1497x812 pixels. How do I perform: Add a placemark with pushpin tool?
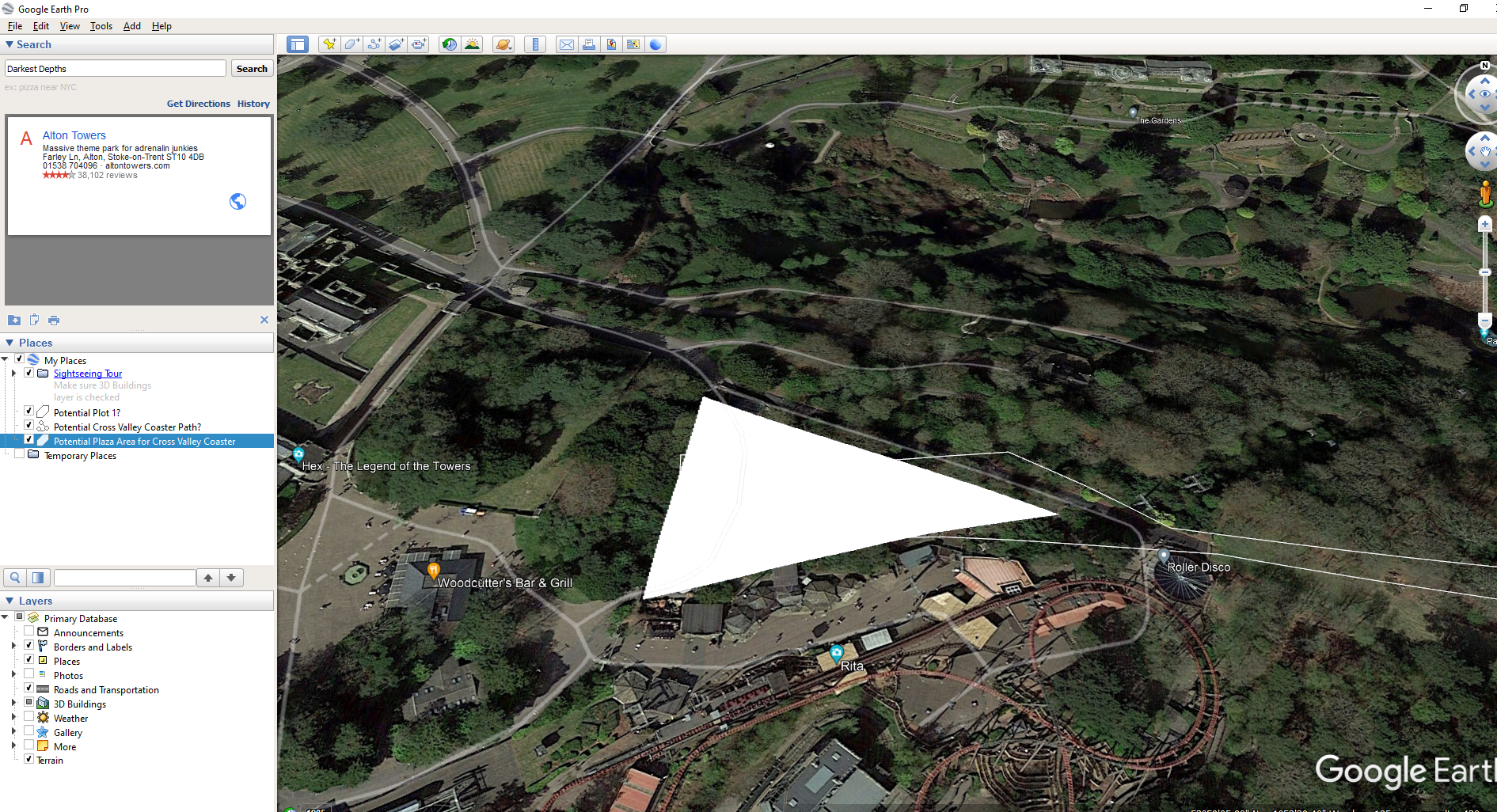pyautogui.click(x=329, y=44)
